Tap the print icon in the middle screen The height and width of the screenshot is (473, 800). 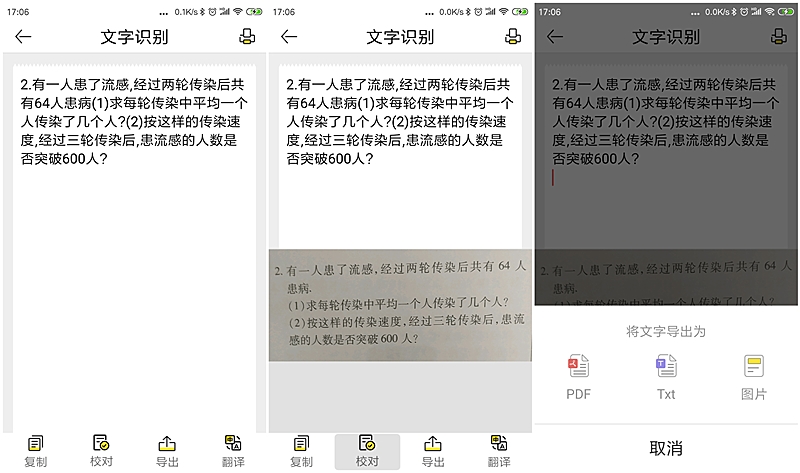(x=513, y=36)
